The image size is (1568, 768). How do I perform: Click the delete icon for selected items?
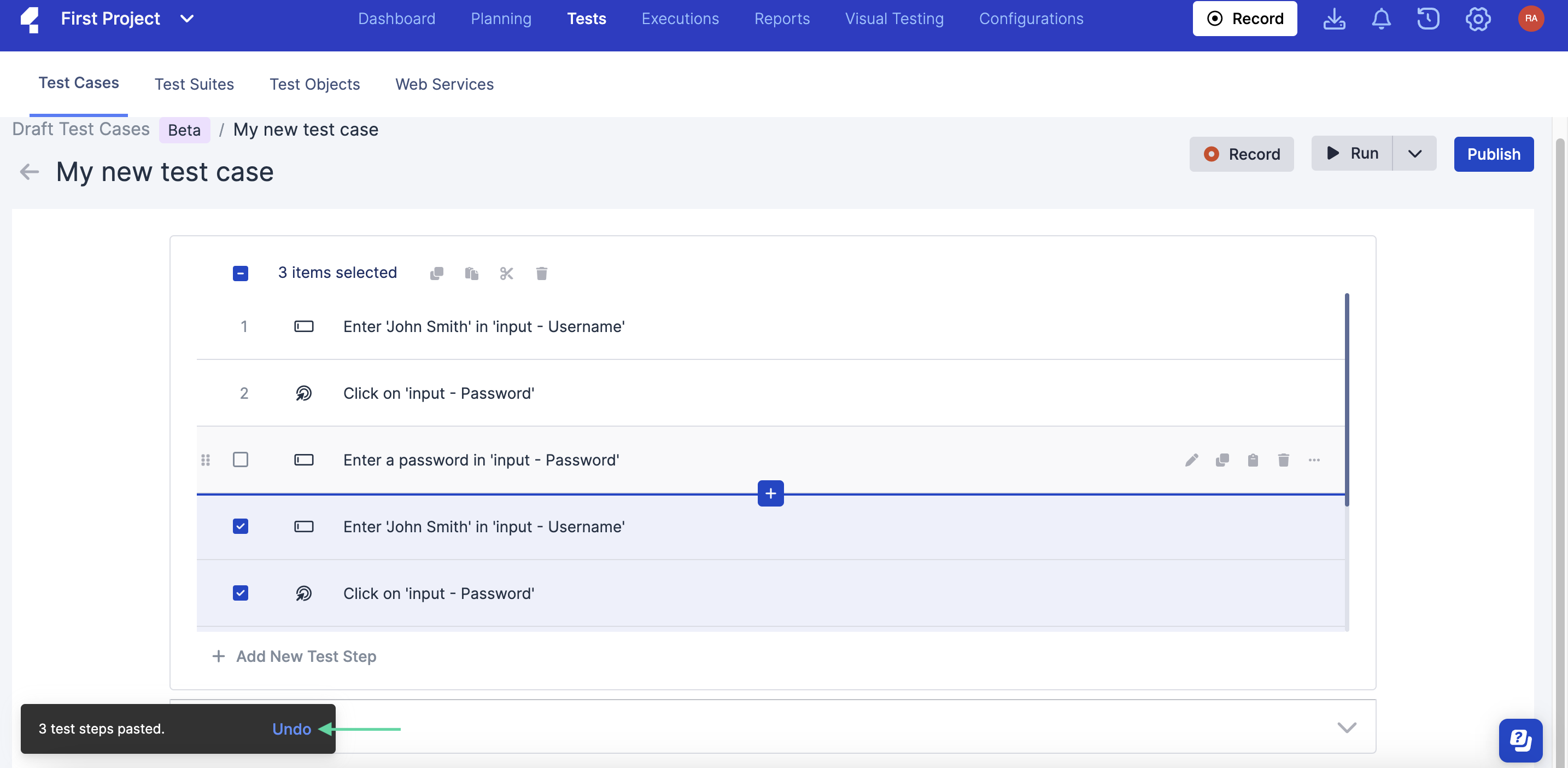click(x=541, y=271)
